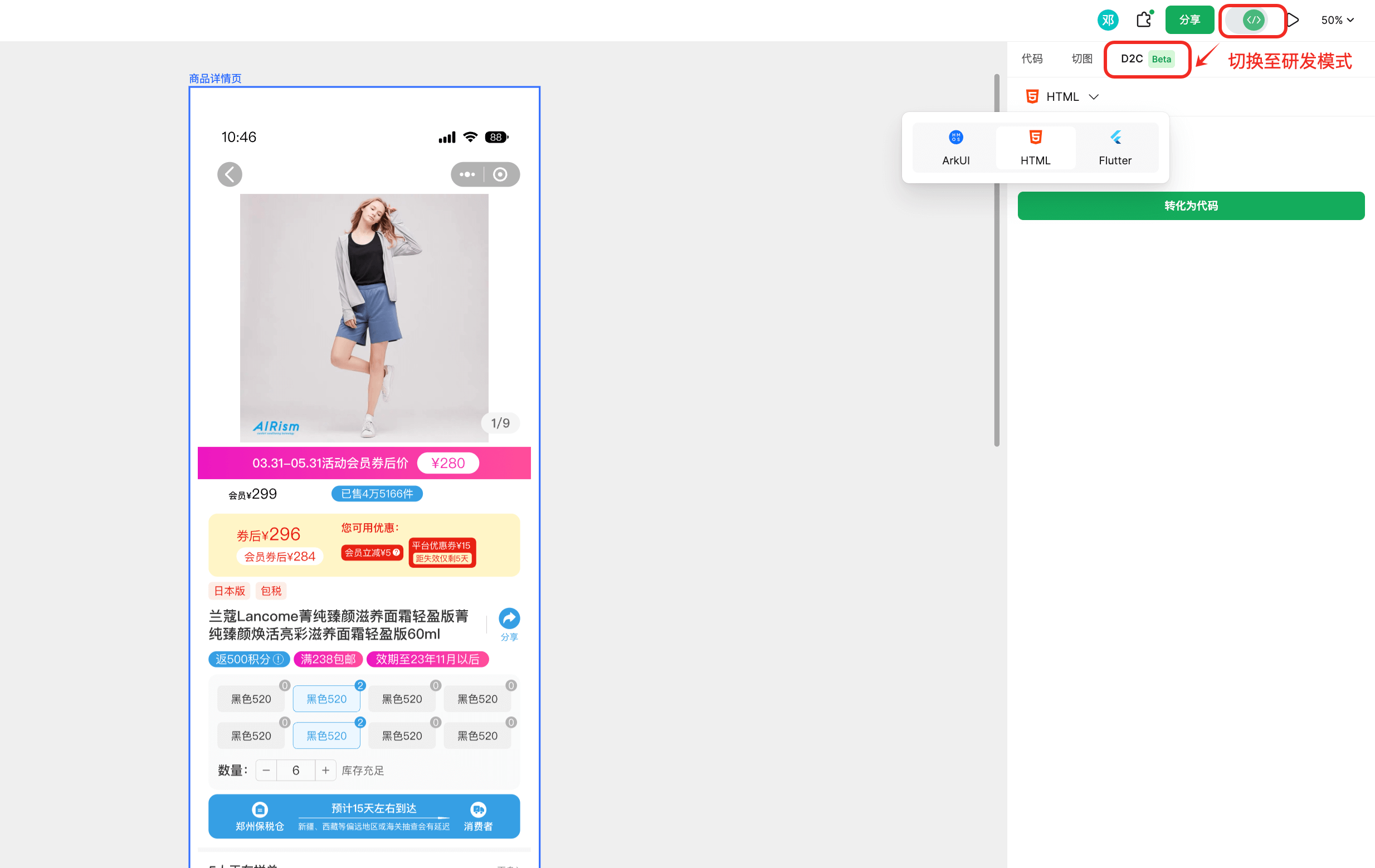Switch to the D2C Beta tab
The width and height of the screenshot is (1375, 868).
1147,59
